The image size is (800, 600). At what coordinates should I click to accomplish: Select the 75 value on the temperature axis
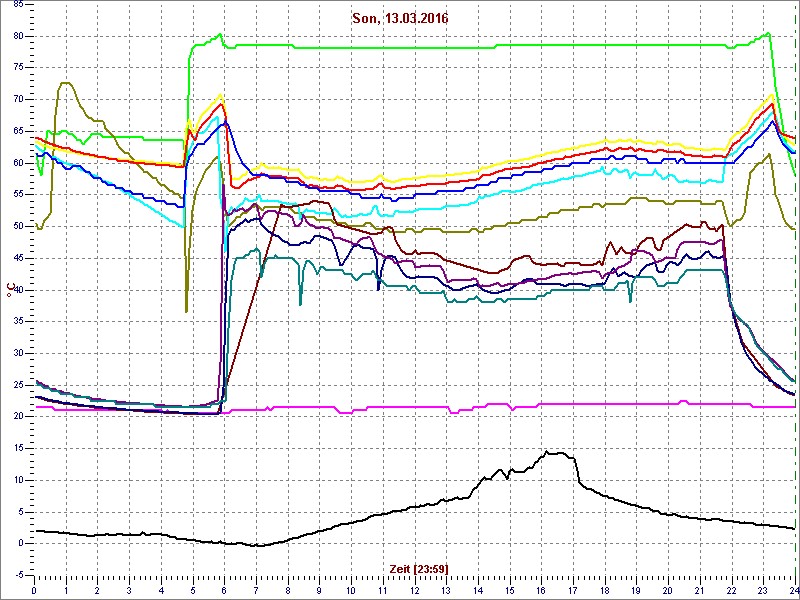coord(17,68)
